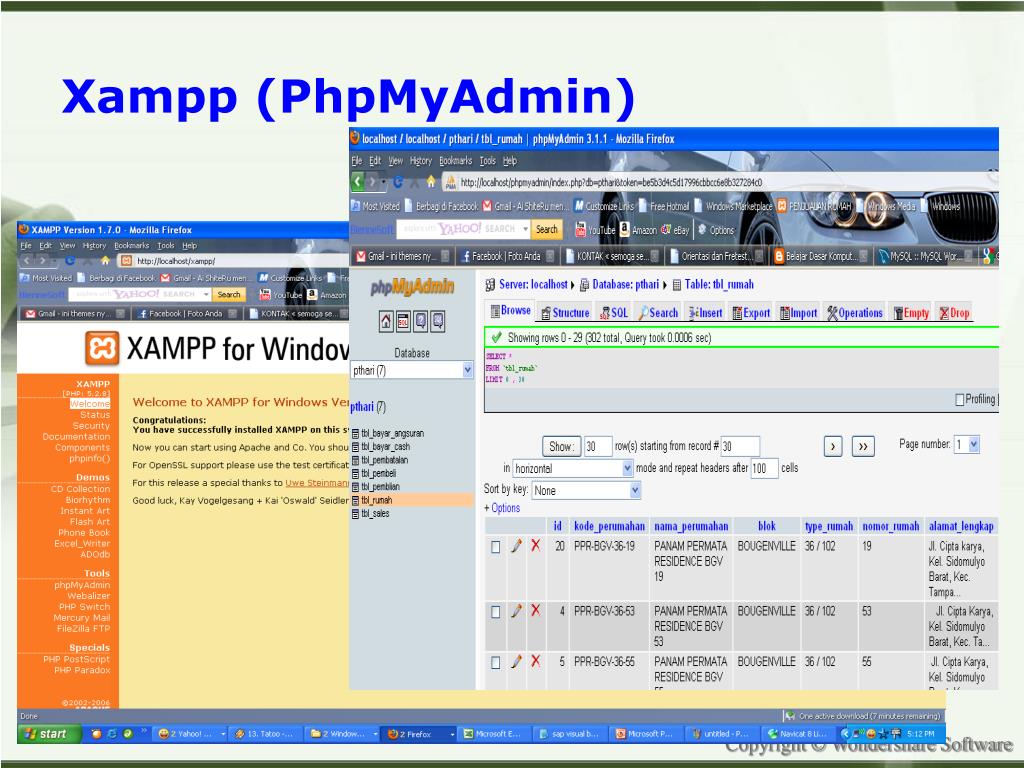Click phpMyAdmin window address bar
The height and width of the screenshot is (768, 1024).
(x=718, y=182)
